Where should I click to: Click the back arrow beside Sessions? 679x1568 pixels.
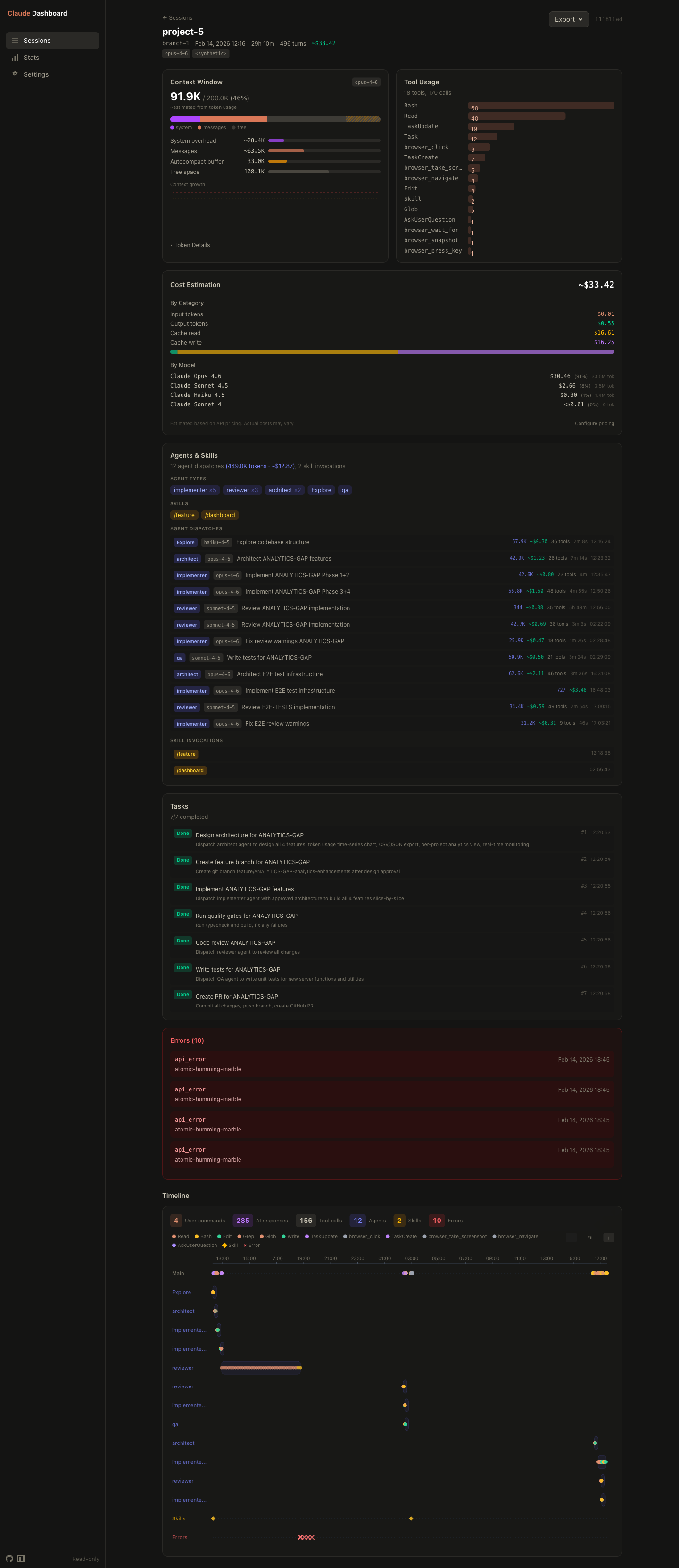165,17
